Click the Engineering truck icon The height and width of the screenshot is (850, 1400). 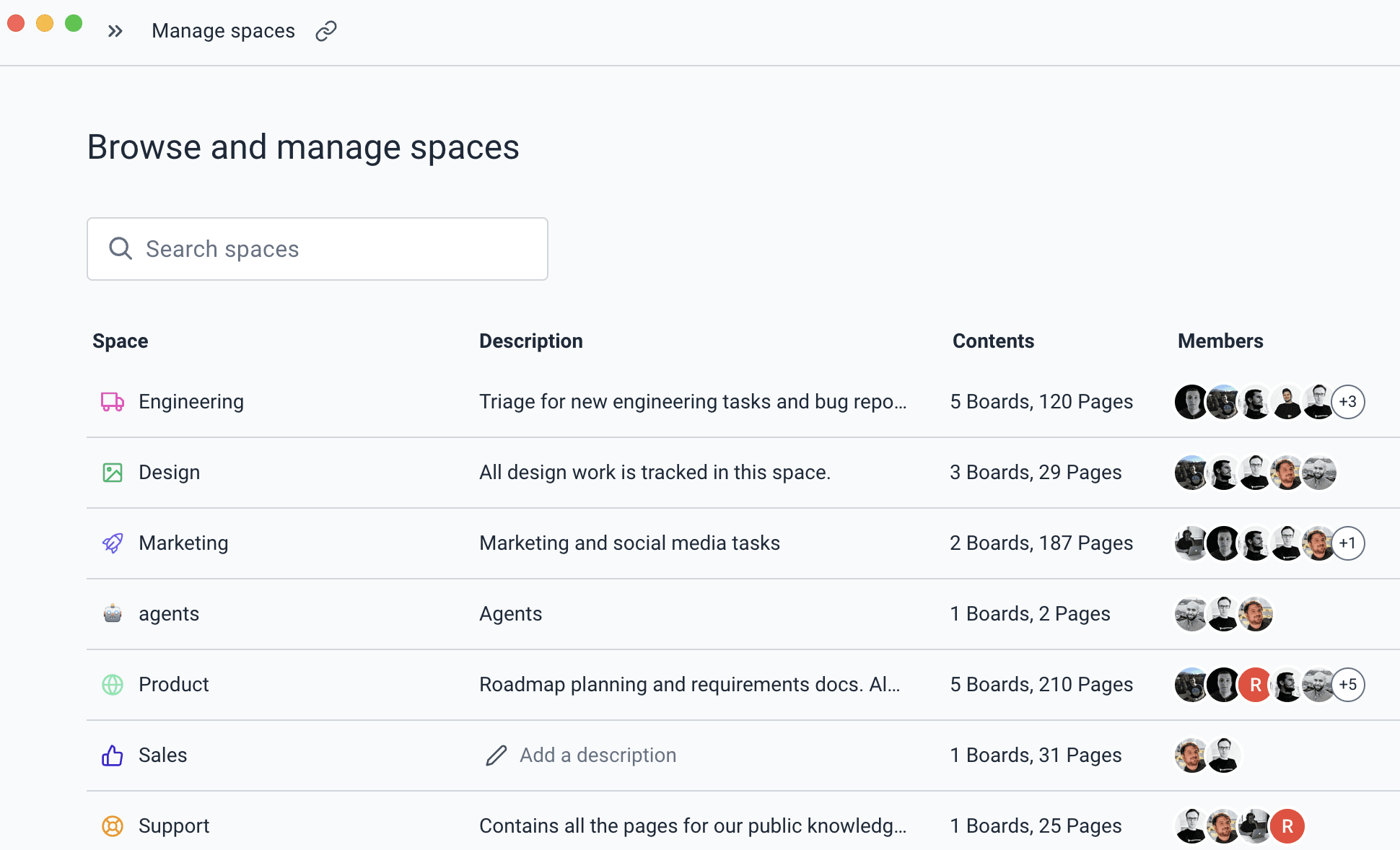(112, 402)
